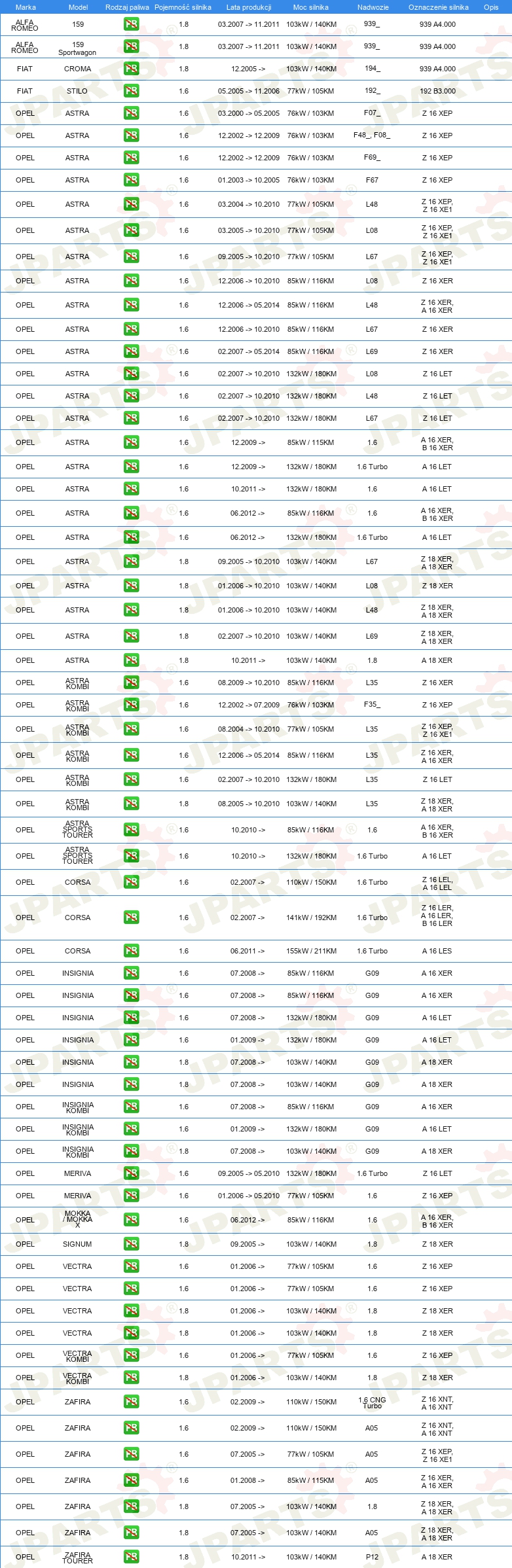Screen dimensions: 512x1568
Task: Click the fuel icon in Vectra Kombi 1.6 row
Action: tap(131, 1355)
